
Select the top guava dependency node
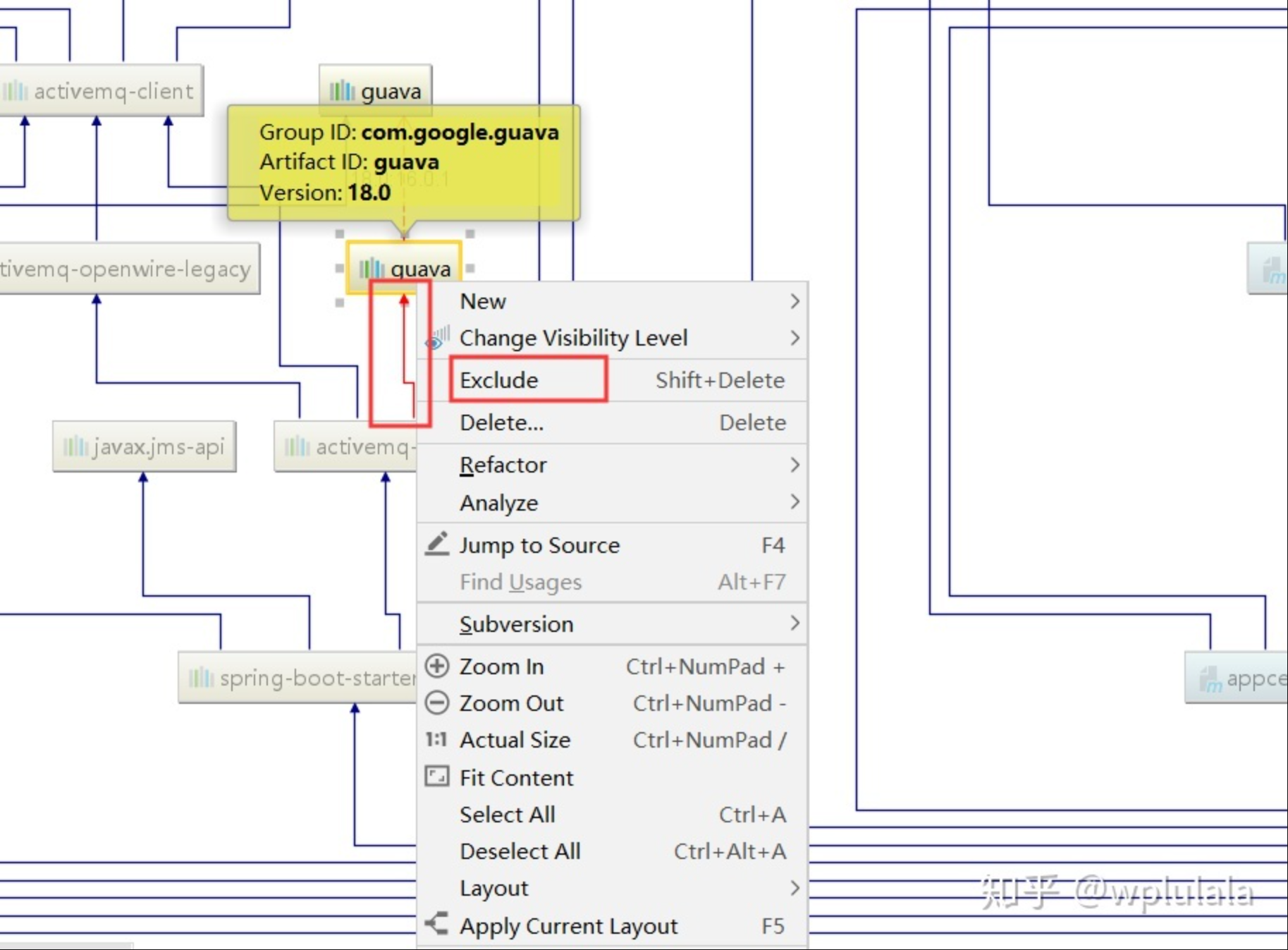tap(376, 91)
